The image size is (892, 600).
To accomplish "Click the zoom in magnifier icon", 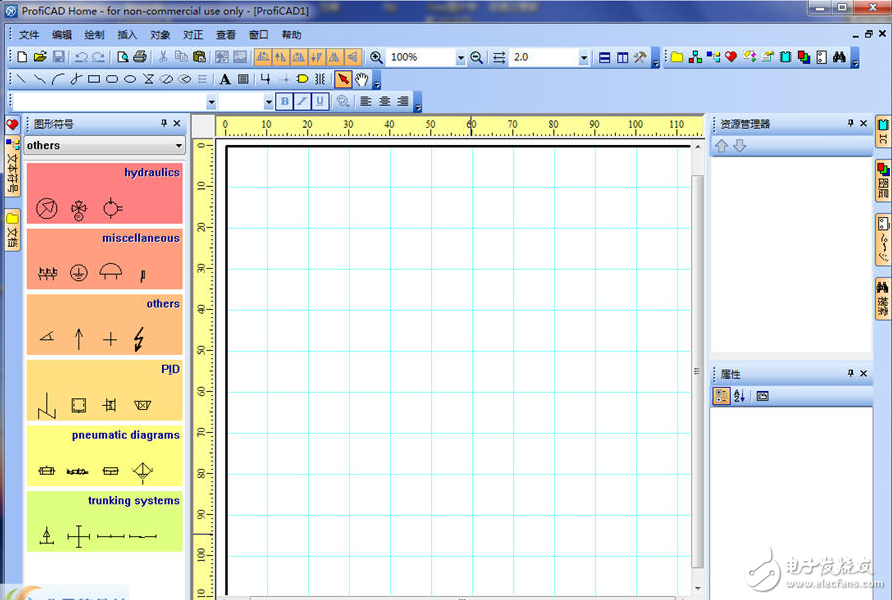I will point(377,57).
